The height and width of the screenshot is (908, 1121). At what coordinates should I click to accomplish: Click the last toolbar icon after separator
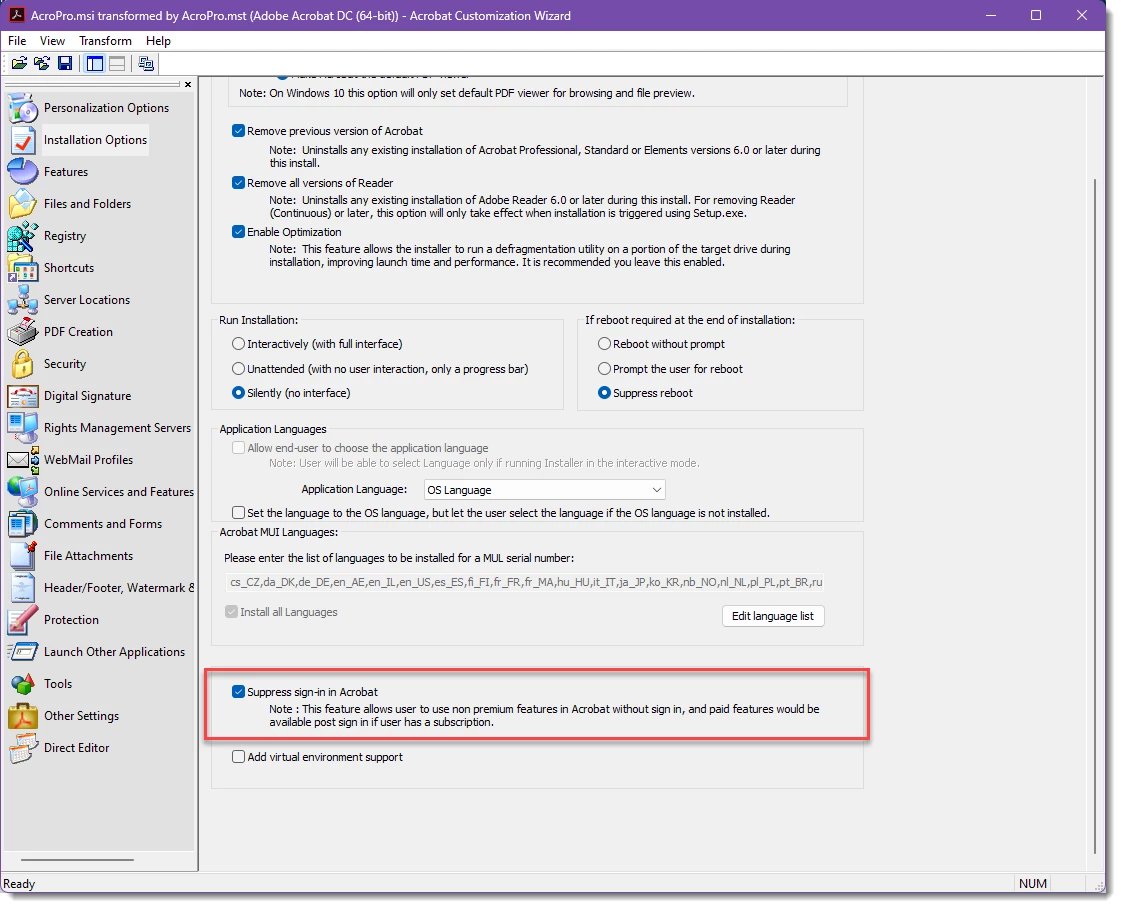point(146,64)
